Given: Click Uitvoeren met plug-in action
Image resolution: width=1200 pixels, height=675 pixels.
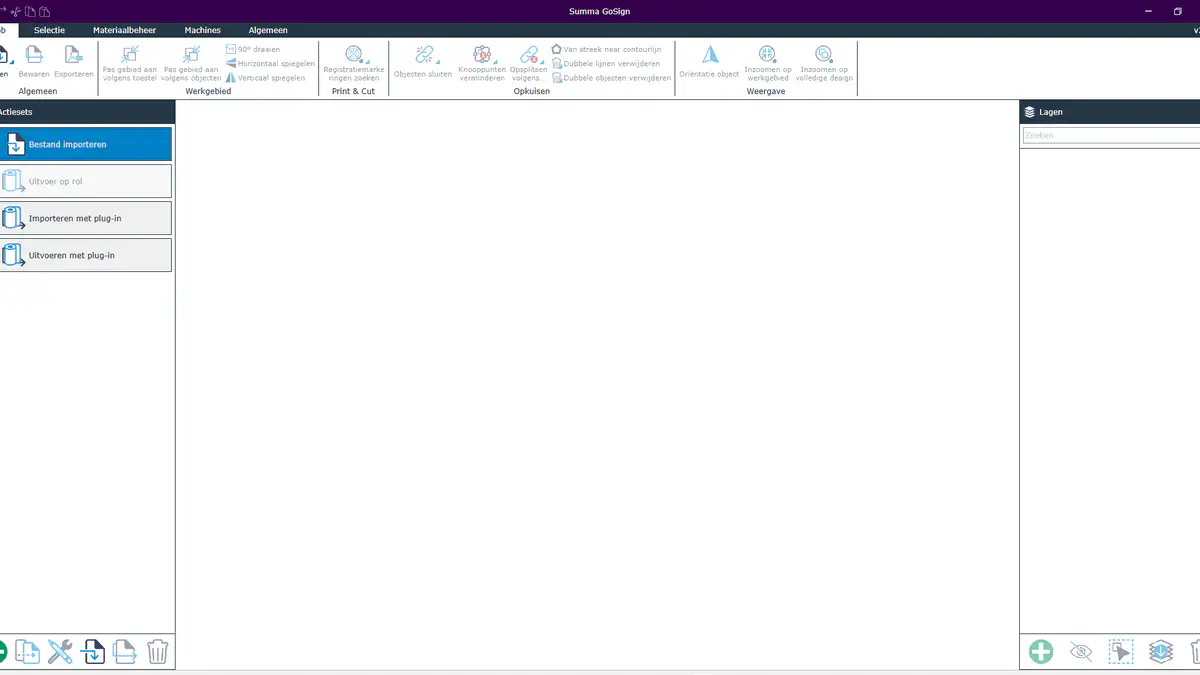Looking at the screenshot, I should pyautogui.click(x=86, y=255).
